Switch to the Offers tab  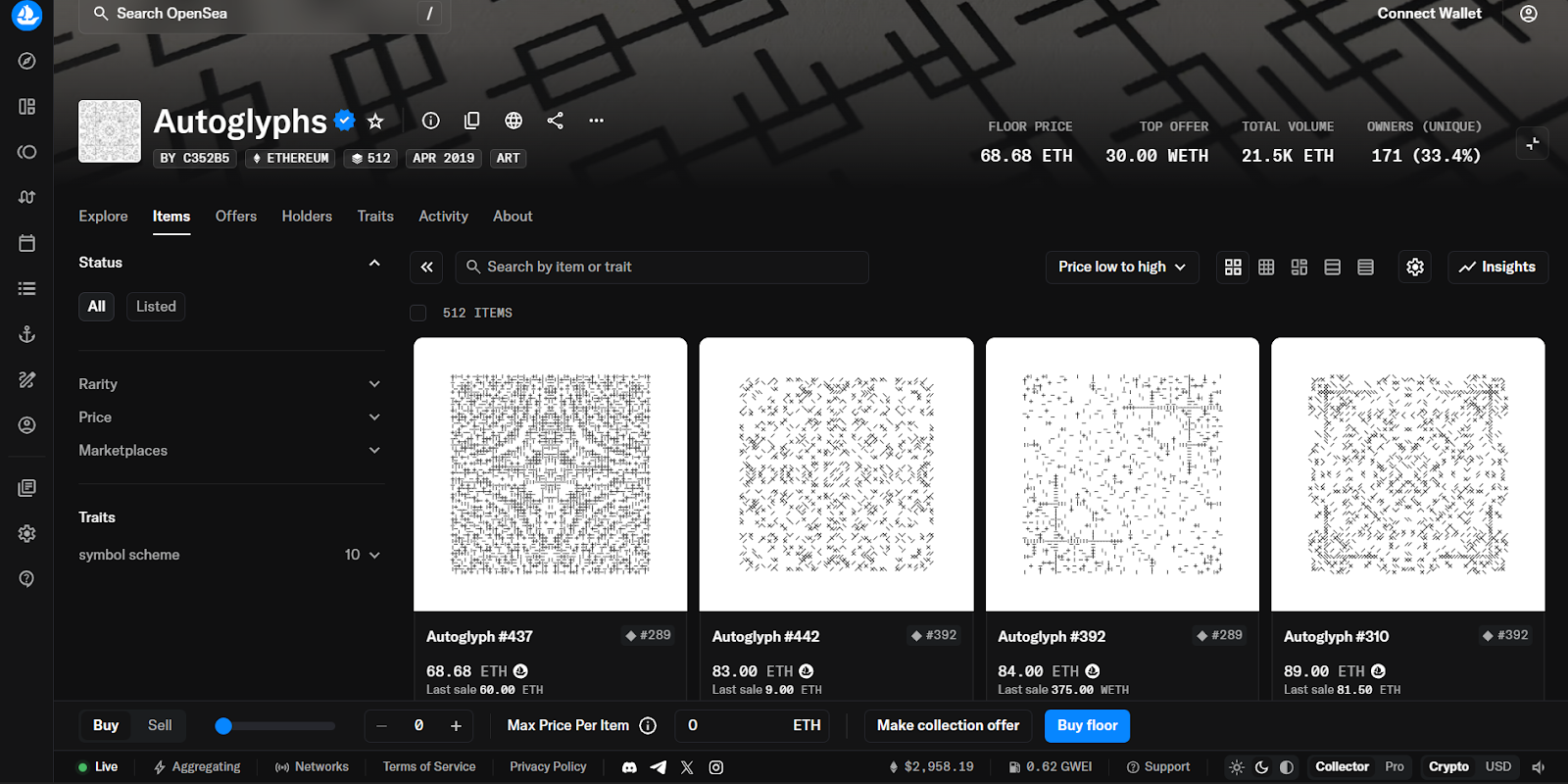(x=235, y=217)
